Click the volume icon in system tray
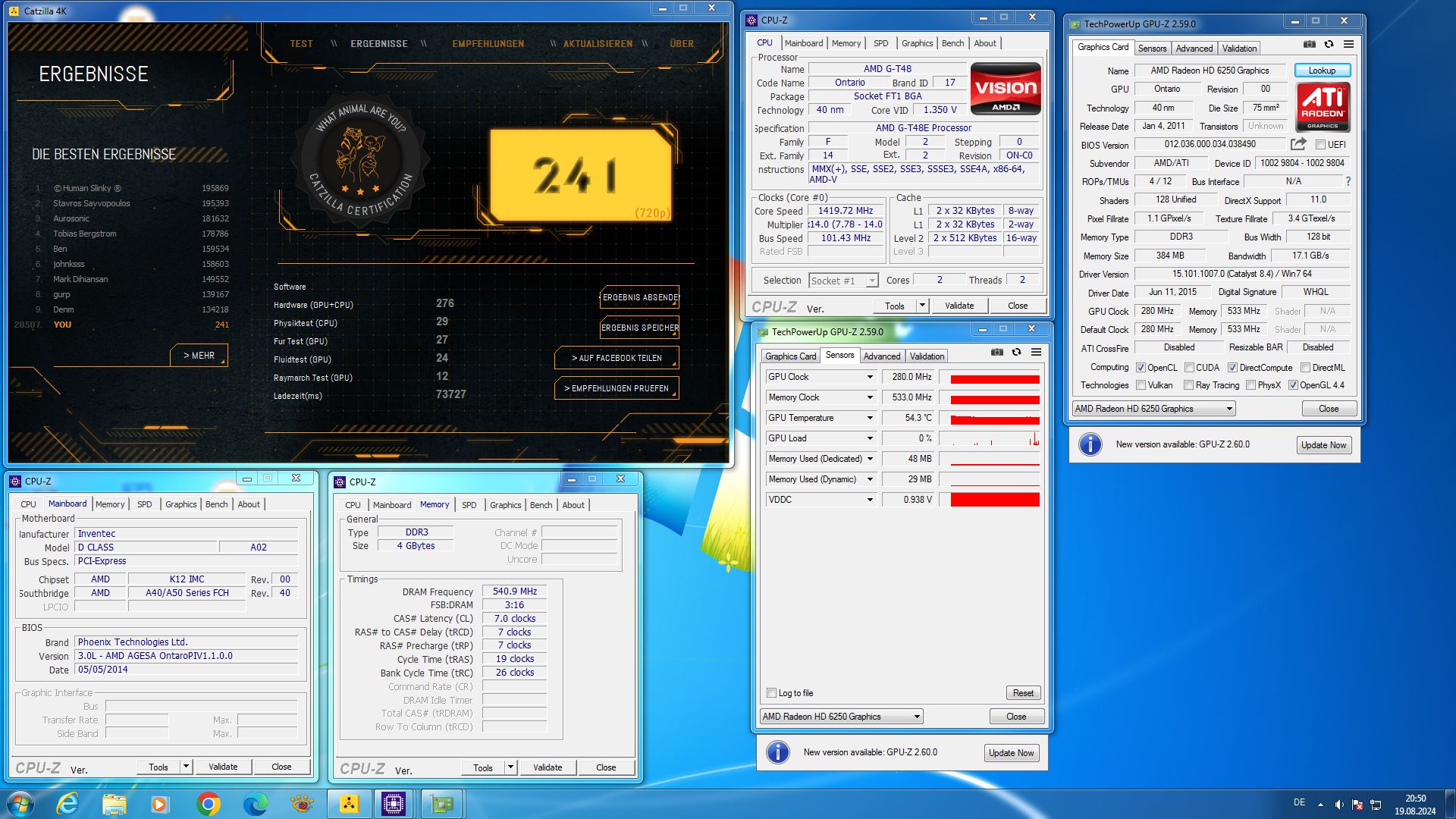 (x=1339, y=804)
